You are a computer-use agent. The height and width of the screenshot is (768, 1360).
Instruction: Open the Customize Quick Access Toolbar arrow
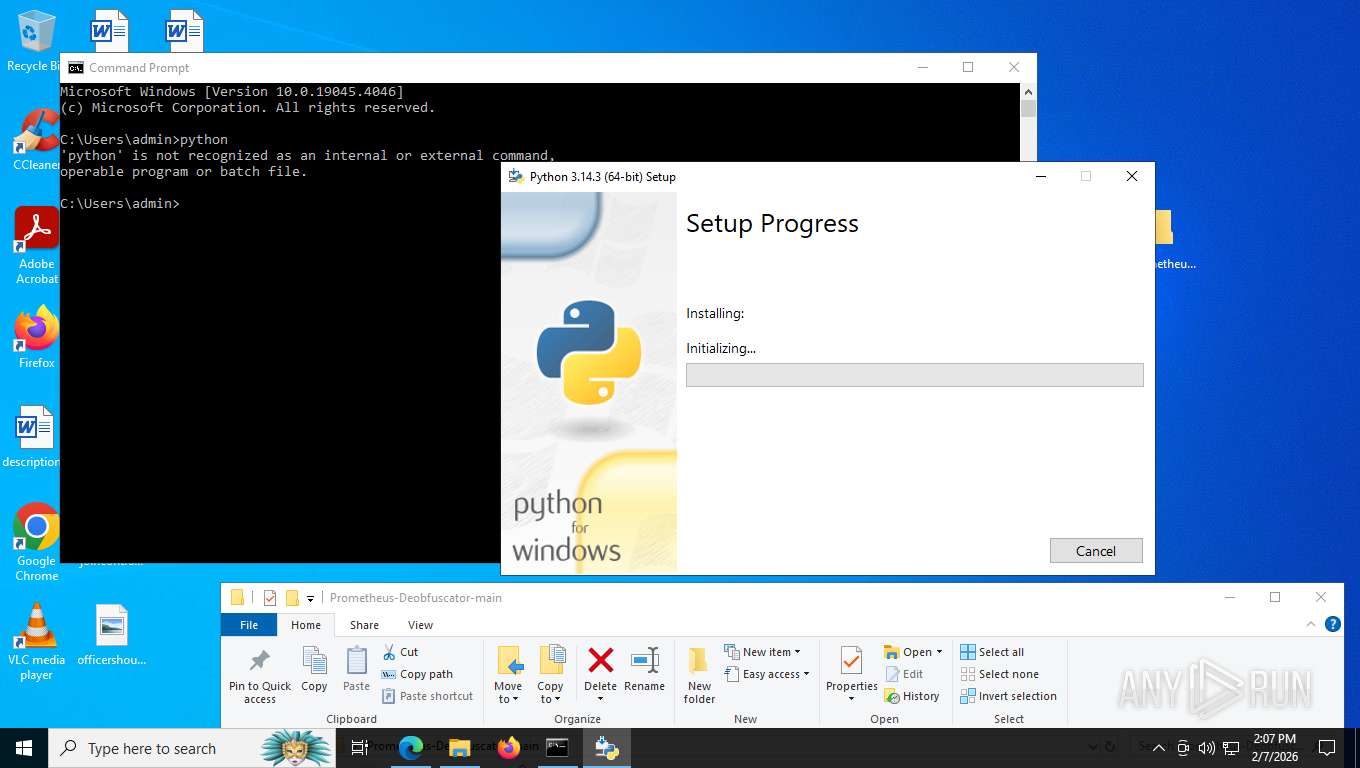point(310,599)
